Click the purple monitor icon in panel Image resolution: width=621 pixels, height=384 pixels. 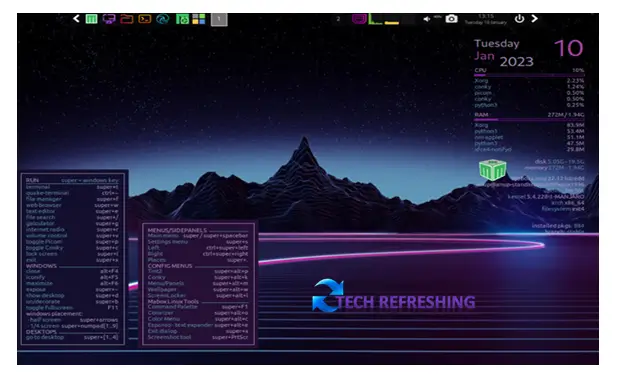pos(109,19)
